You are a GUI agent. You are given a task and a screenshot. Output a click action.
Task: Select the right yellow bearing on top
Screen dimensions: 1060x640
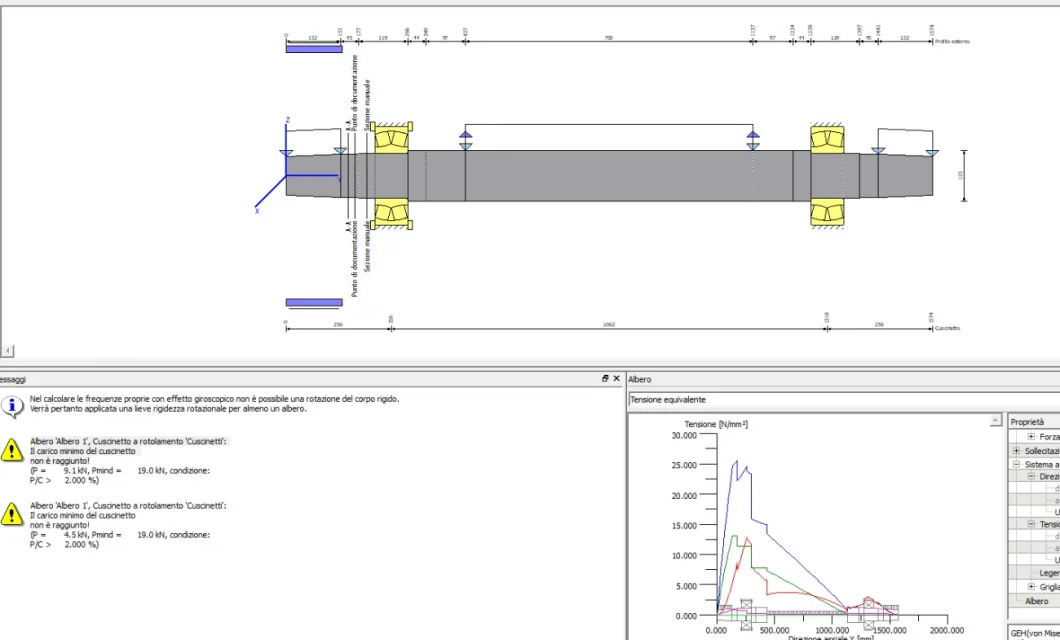click(x=827, y=138)
